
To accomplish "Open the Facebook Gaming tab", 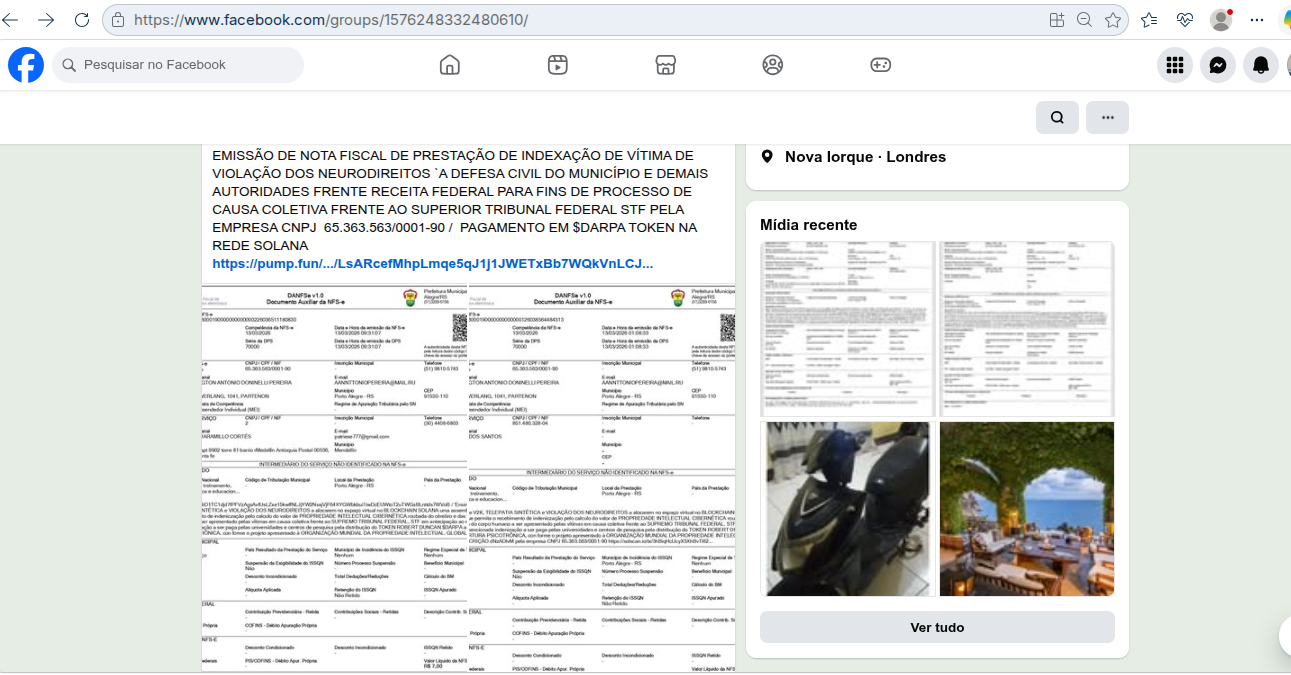I will (880, 65).
